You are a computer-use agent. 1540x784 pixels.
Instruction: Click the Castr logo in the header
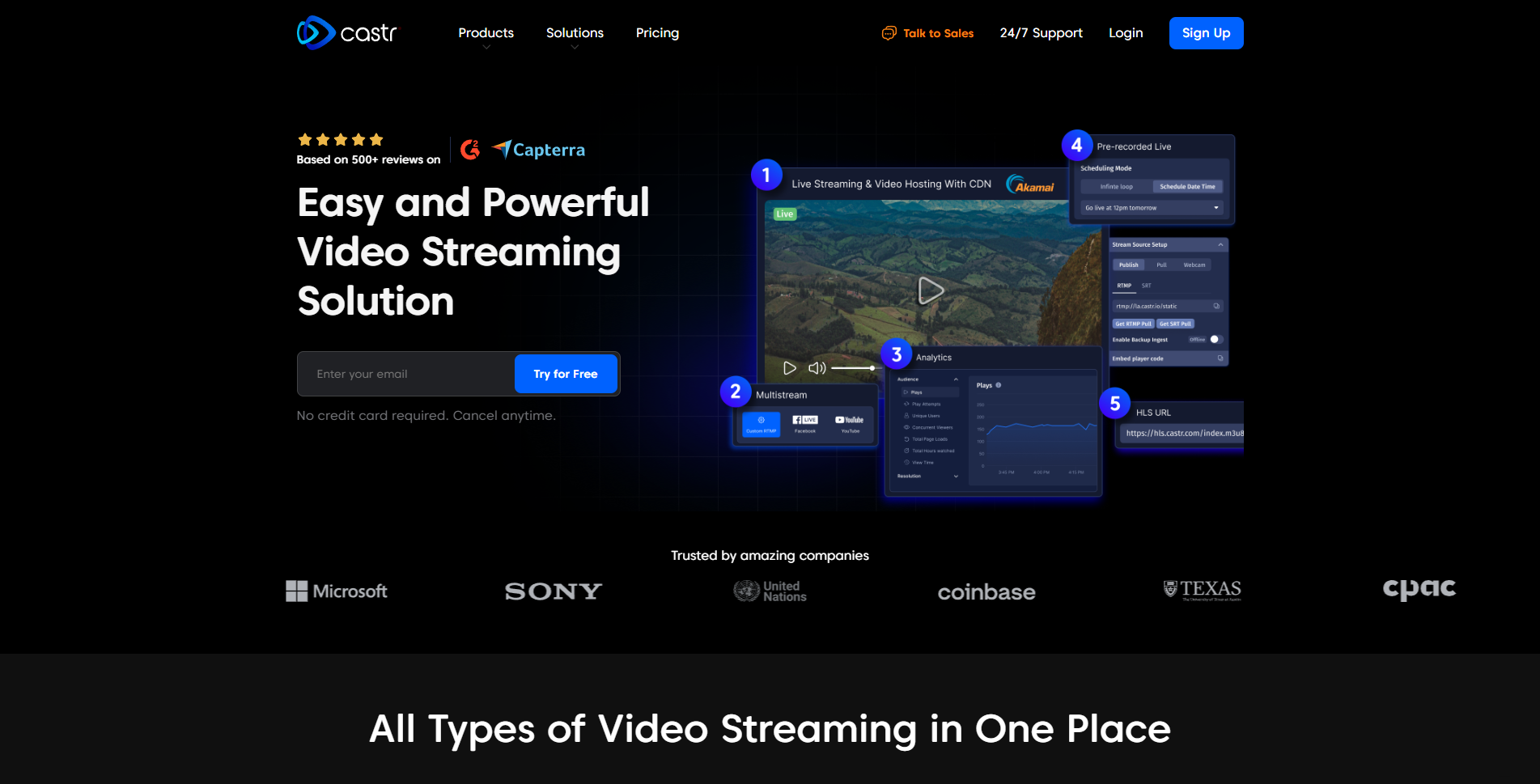pos(346,33)
